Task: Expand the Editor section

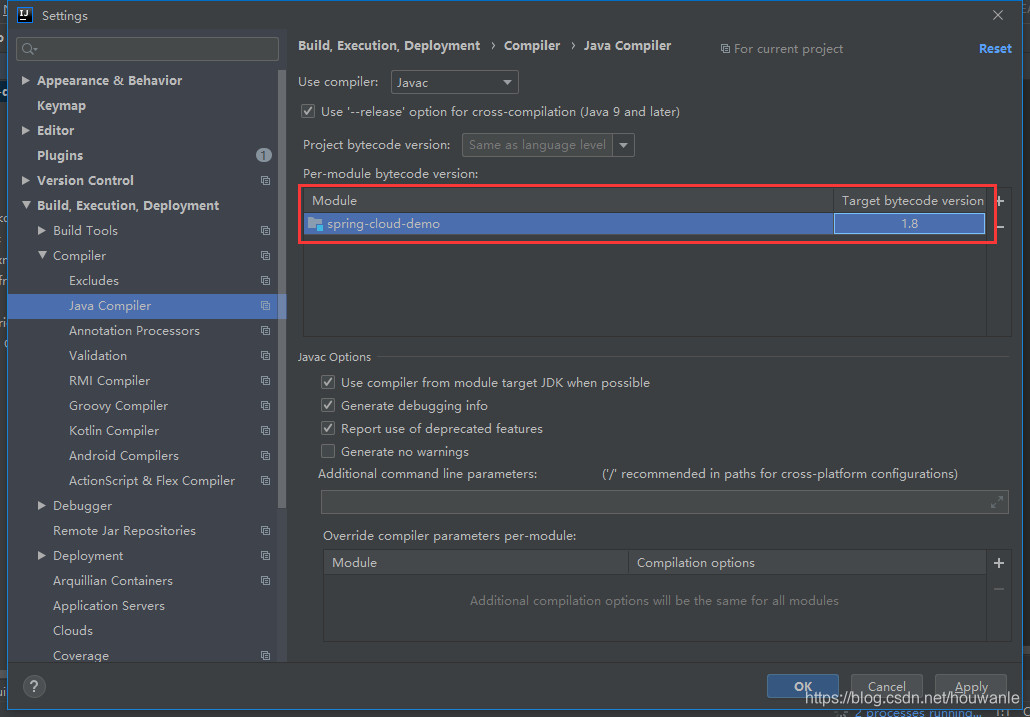Action: pyautogui.click(x=26, y=130)
